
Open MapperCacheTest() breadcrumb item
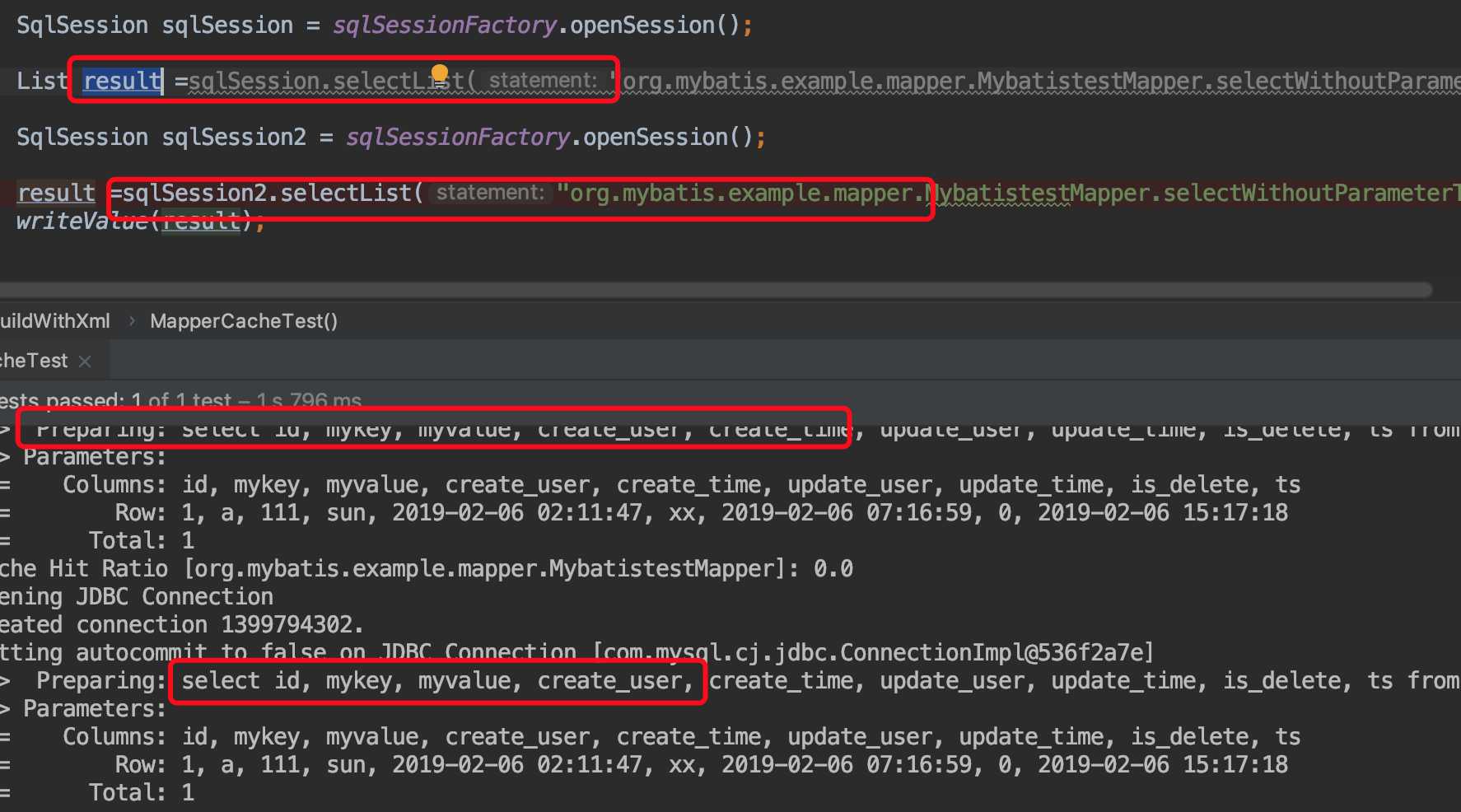244,321
